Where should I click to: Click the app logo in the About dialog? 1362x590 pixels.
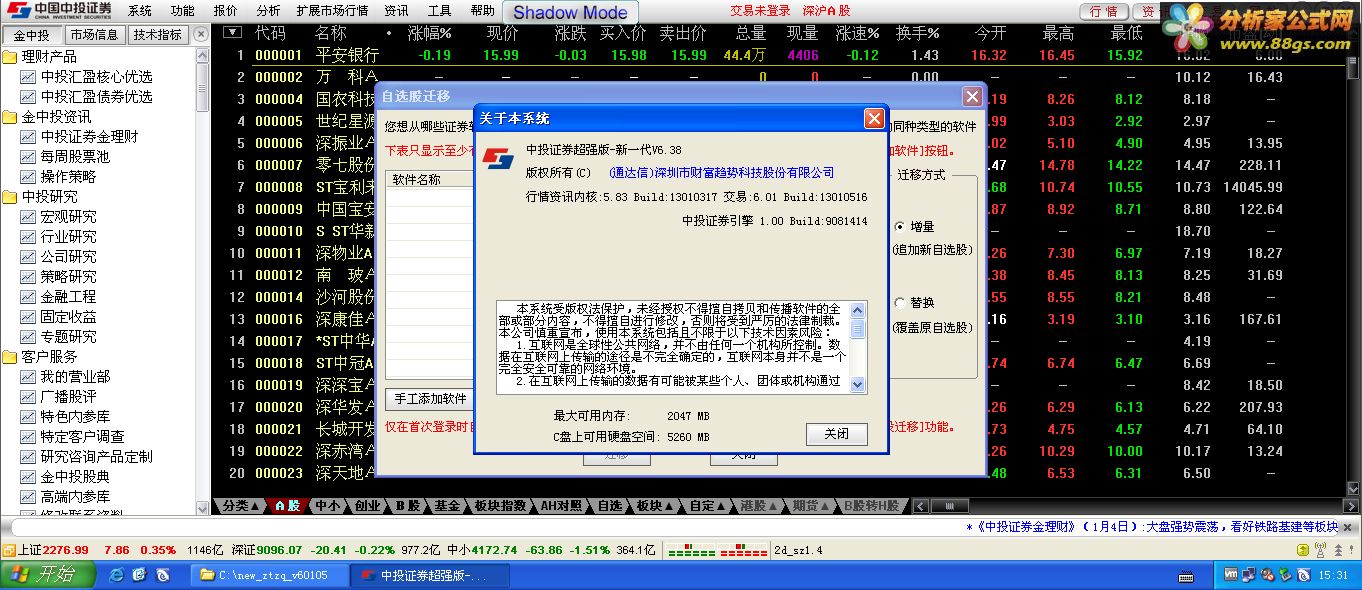coord(497,158)
